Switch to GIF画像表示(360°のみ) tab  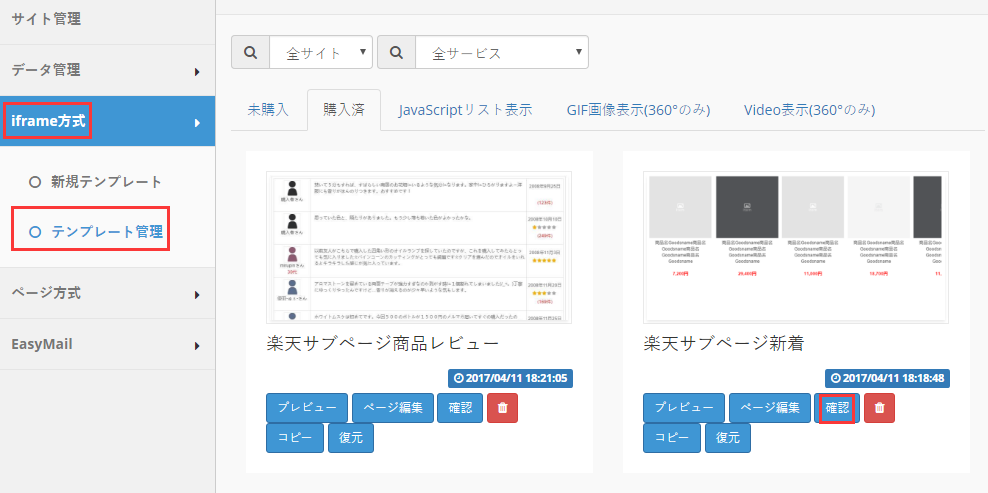pos(638,110)
